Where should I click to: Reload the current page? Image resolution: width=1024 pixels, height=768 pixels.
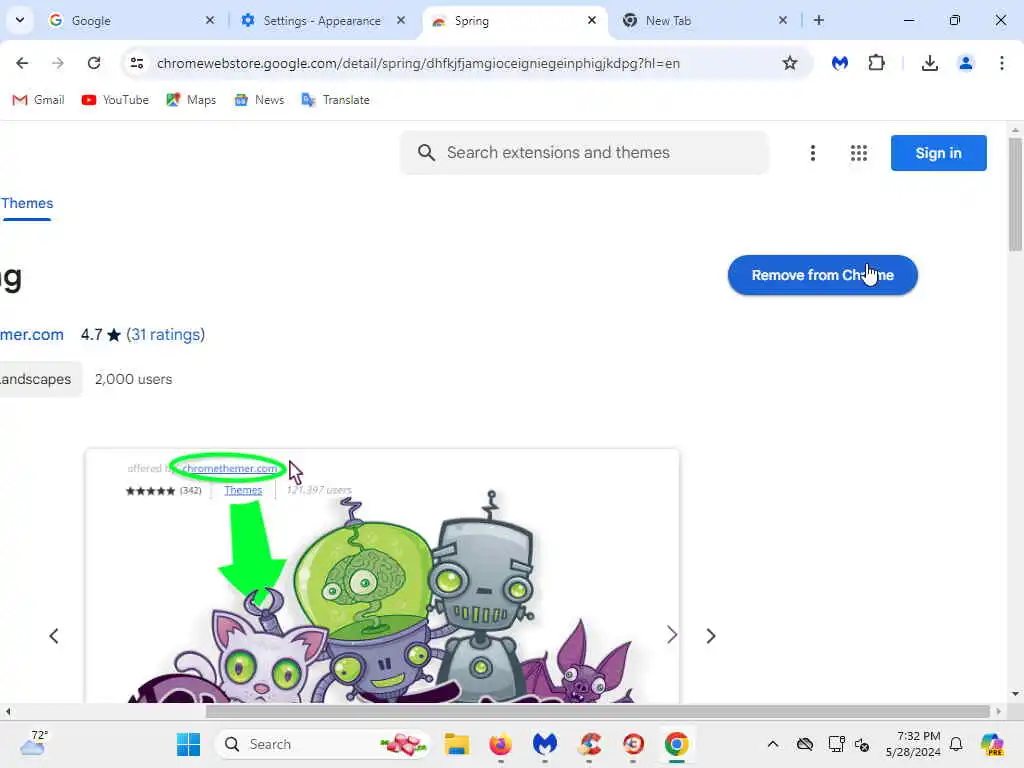(94, 63)
